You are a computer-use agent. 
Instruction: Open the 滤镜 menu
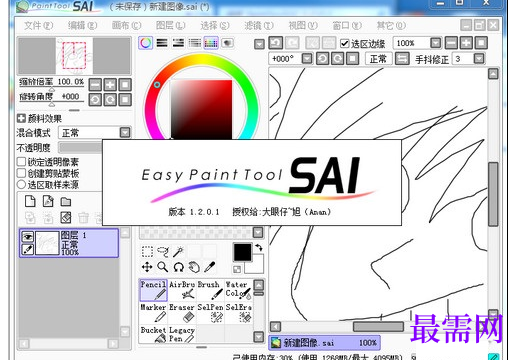259,25
